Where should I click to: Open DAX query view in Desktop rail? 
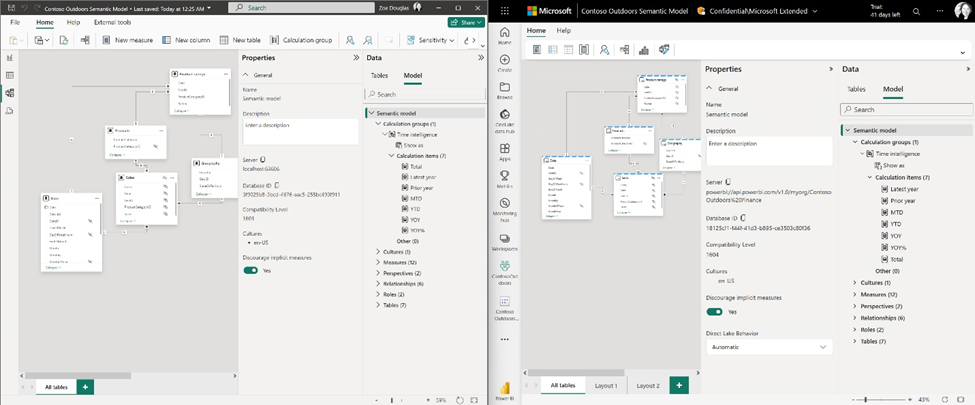tap(9, 111)
